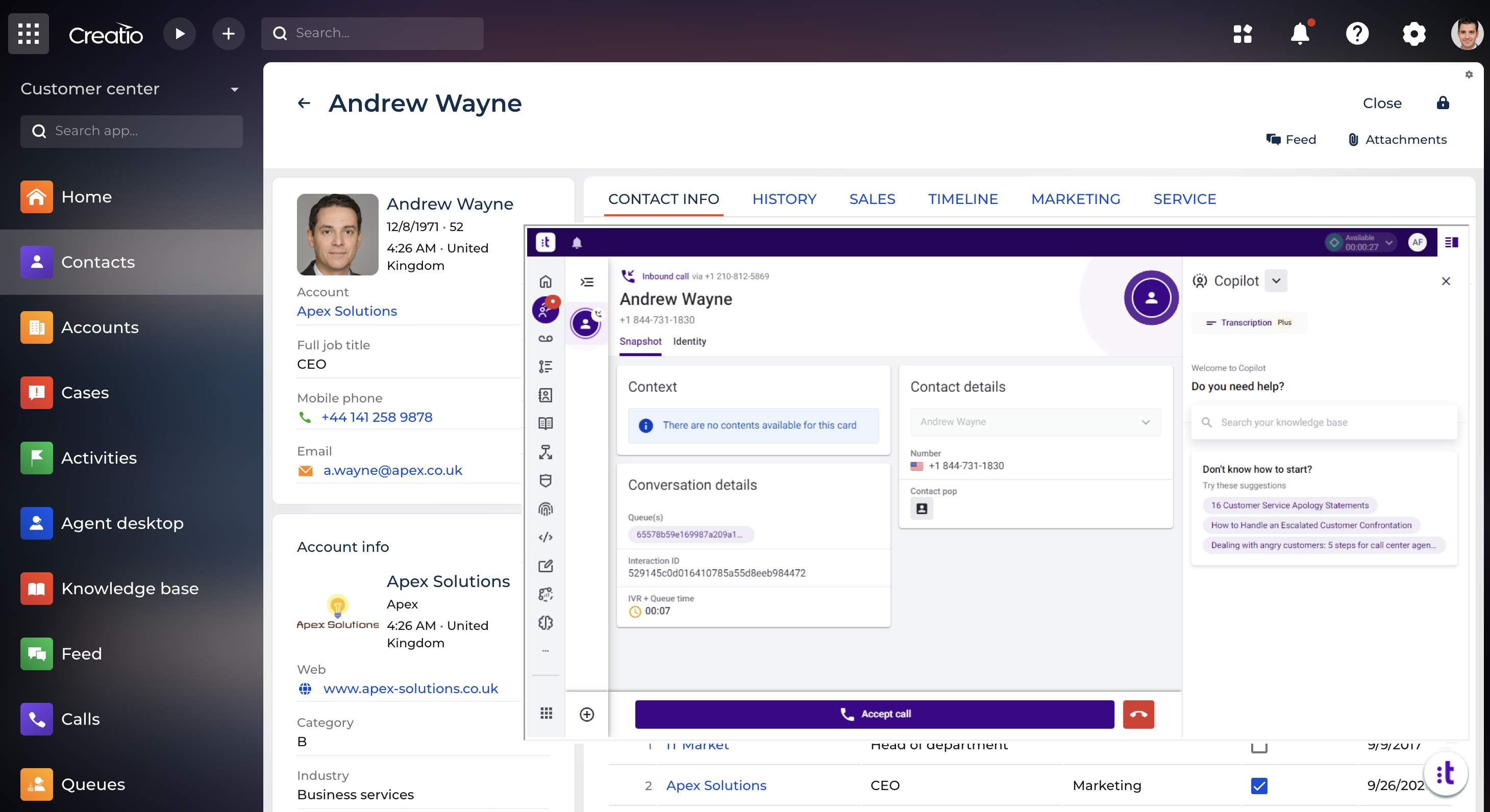
Task: Open the Apex Solutions account link under Account
Action: (x=346, y=311)
